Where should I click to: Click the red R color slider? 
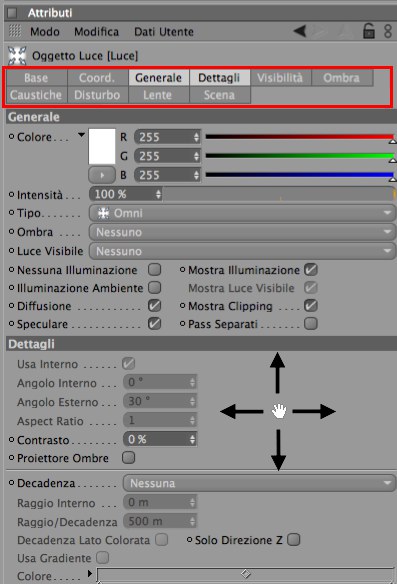(300, 137)
